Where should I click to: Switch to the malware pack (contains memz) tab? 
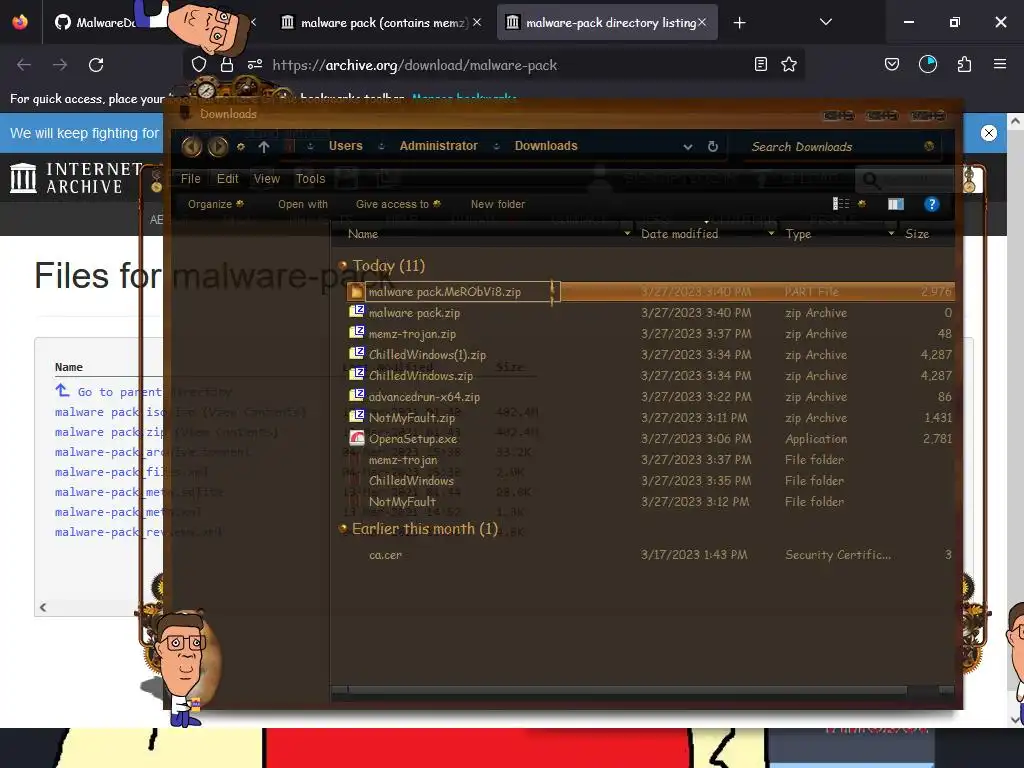coord(379,22)
